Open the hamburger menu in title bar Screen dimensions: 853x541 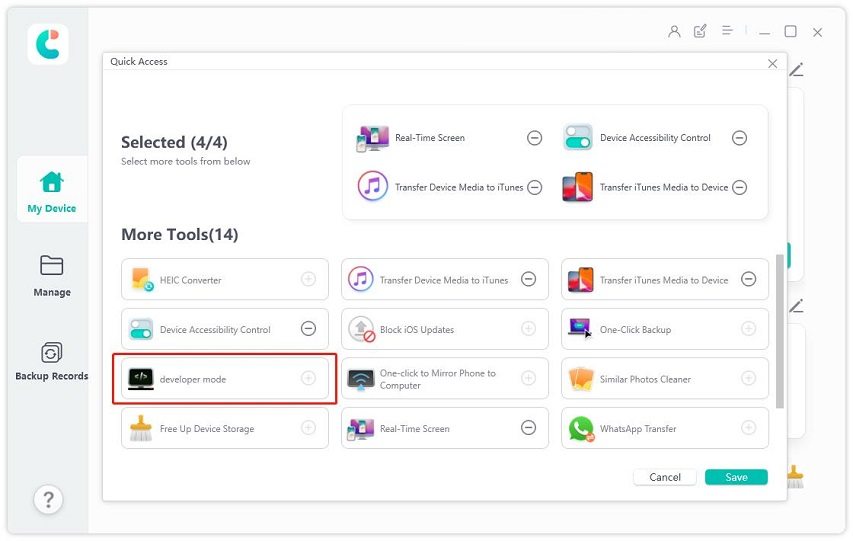[727, 30]
